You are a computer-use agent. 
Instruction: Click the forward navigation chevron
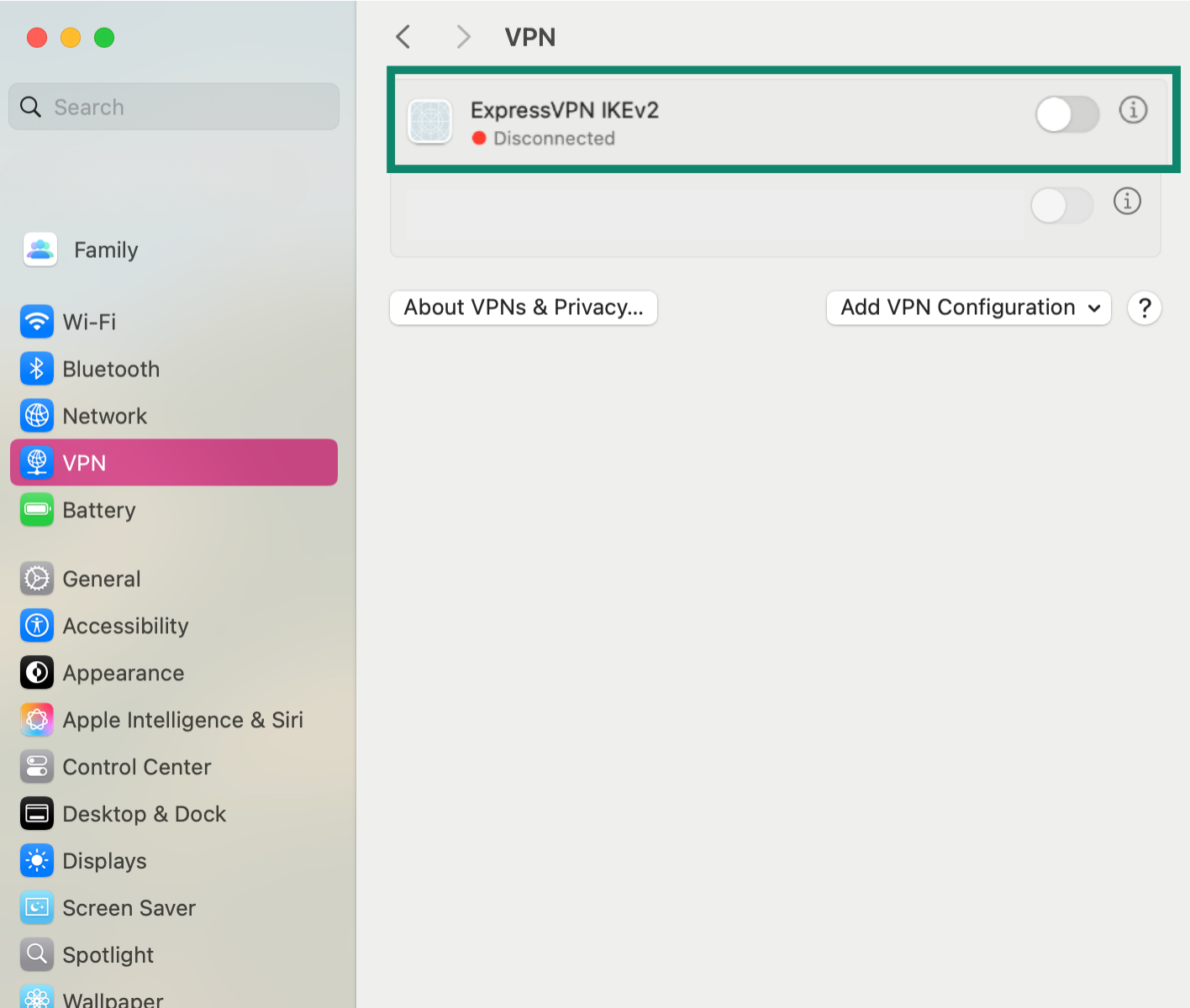(x=463, y=37)
